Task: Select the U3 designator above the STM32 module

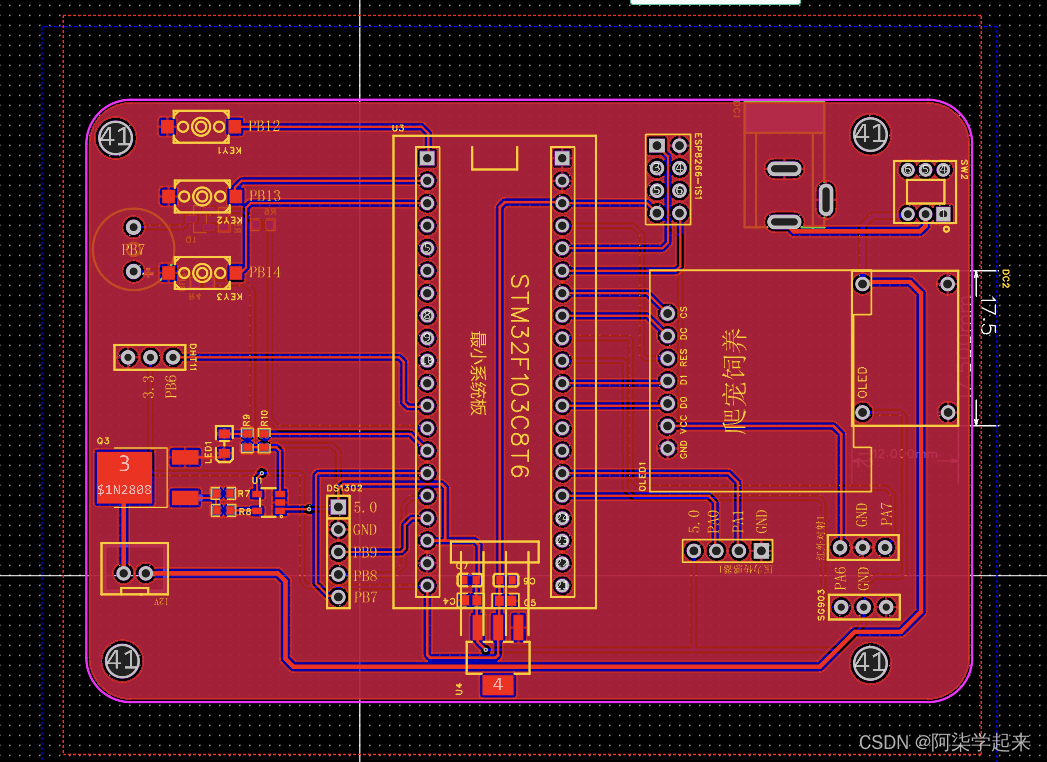Action: coord(398,128)
